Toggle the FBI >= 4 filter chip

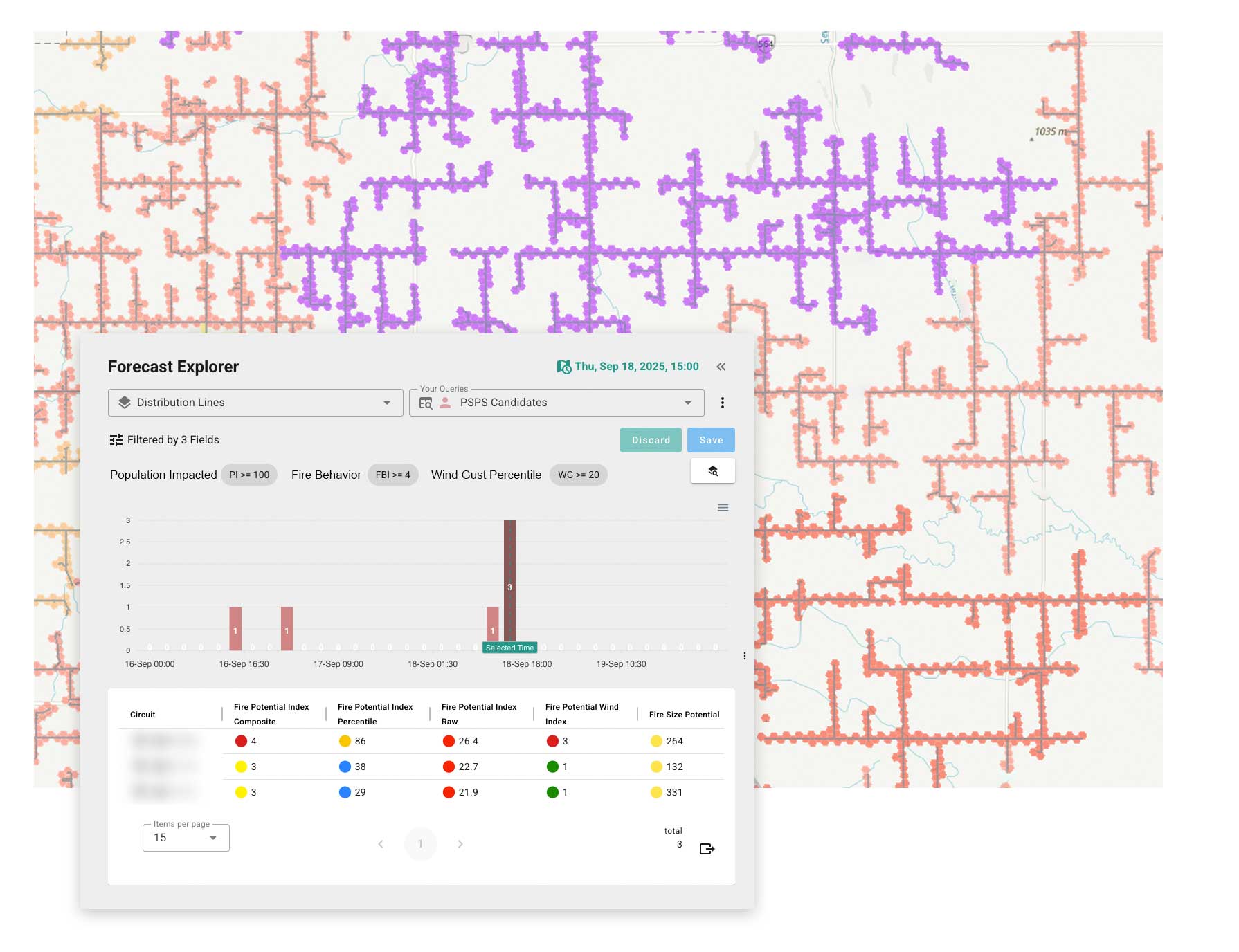point(392,475)
